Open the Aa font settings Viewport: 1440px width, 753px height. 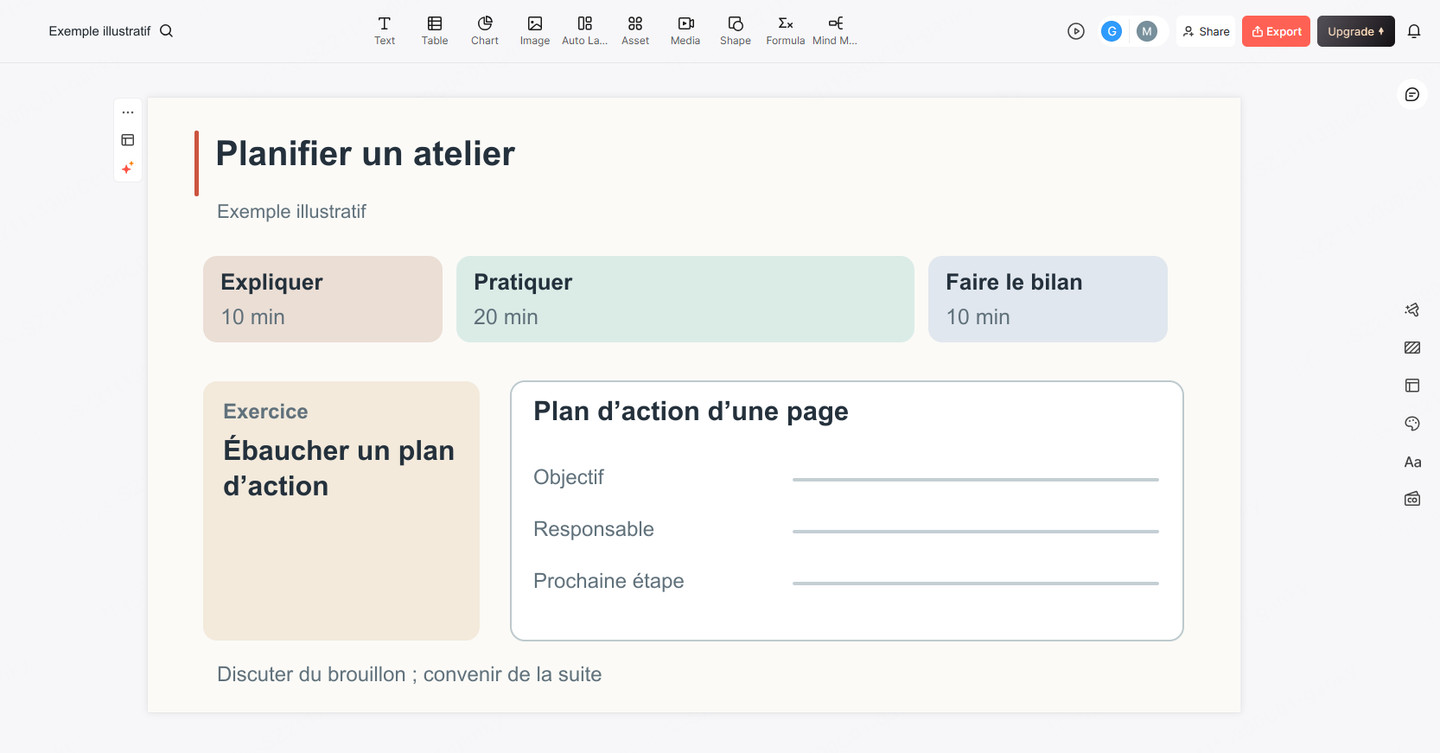[1412, 462]
